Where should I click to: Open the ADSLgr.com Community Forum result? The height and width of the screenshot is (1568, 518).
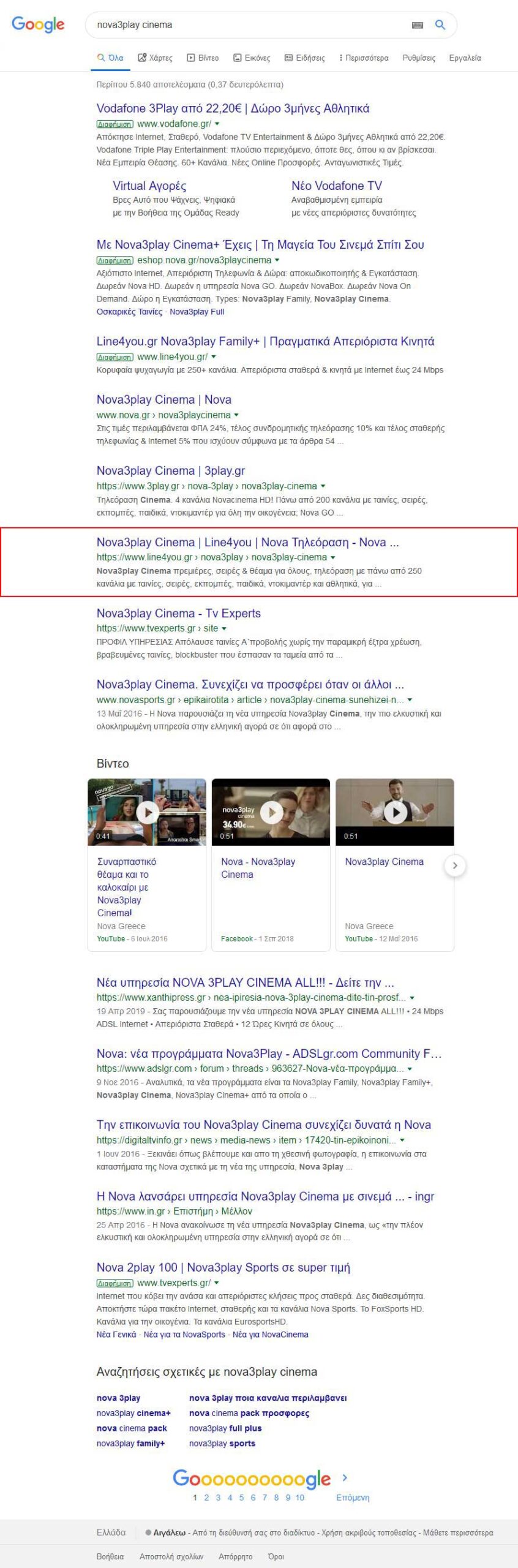(269, 1053)
